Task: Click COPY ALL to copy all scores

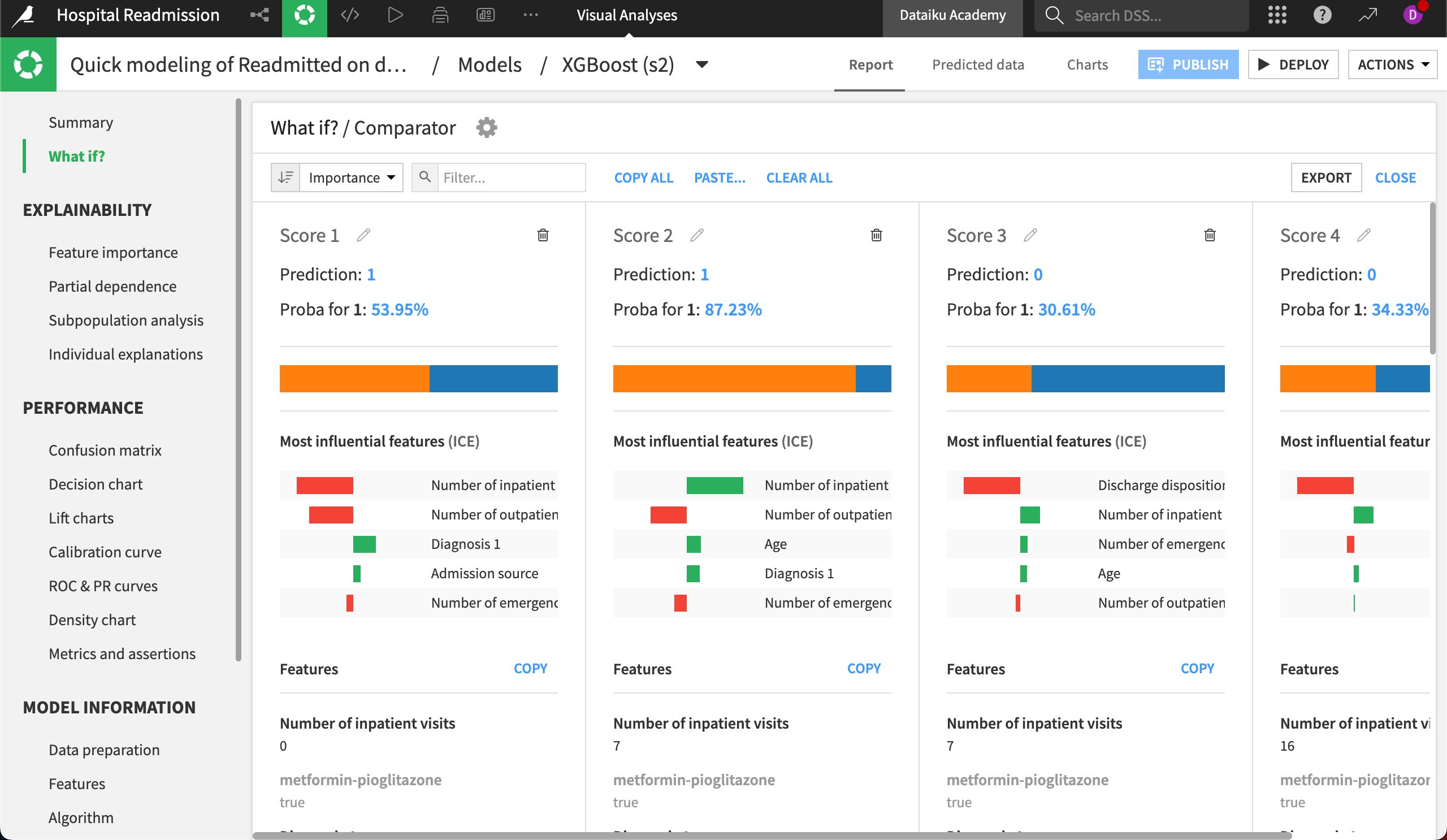Action: tap(643, 177)
